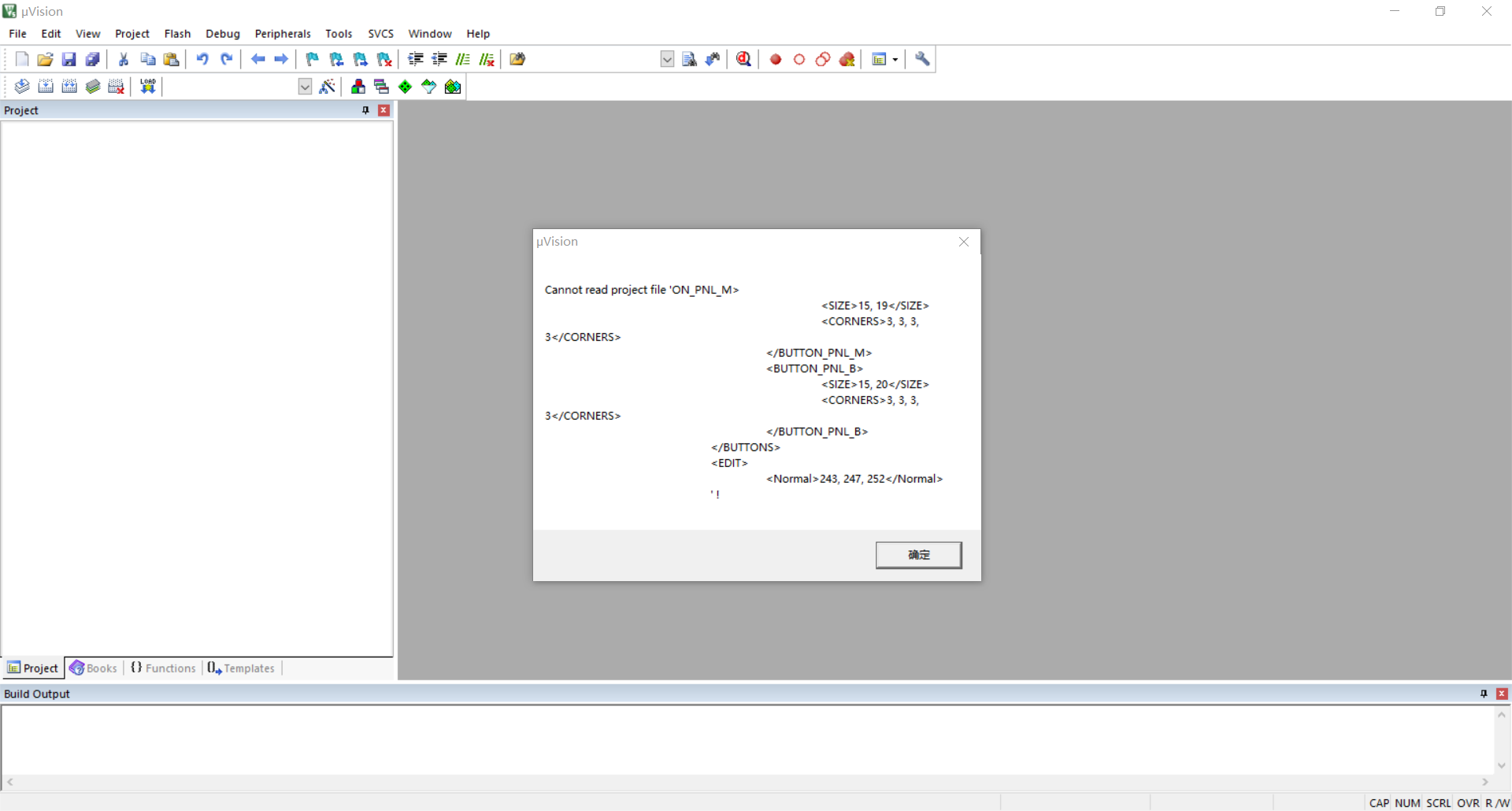Open the Help menu
This screenshot has width=1512, height=811.
click(x=478, y=34)
